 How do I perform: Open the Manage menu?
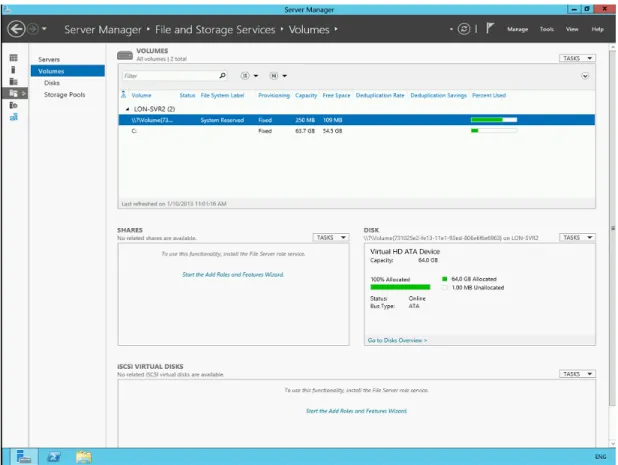click(x=517, y=29)
